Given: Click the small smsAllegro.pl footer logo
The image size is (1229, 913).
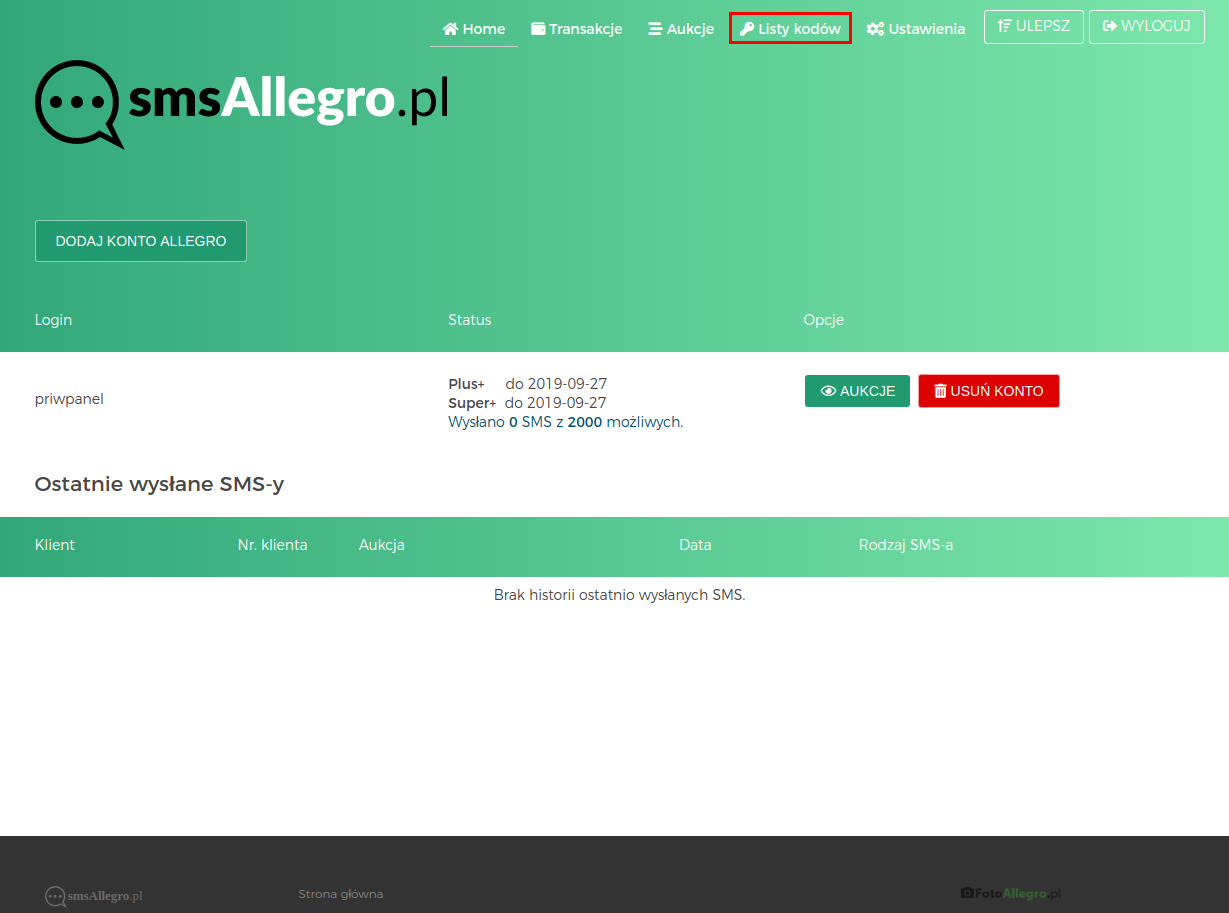Looking at the screenshot, I should [94, 896].
